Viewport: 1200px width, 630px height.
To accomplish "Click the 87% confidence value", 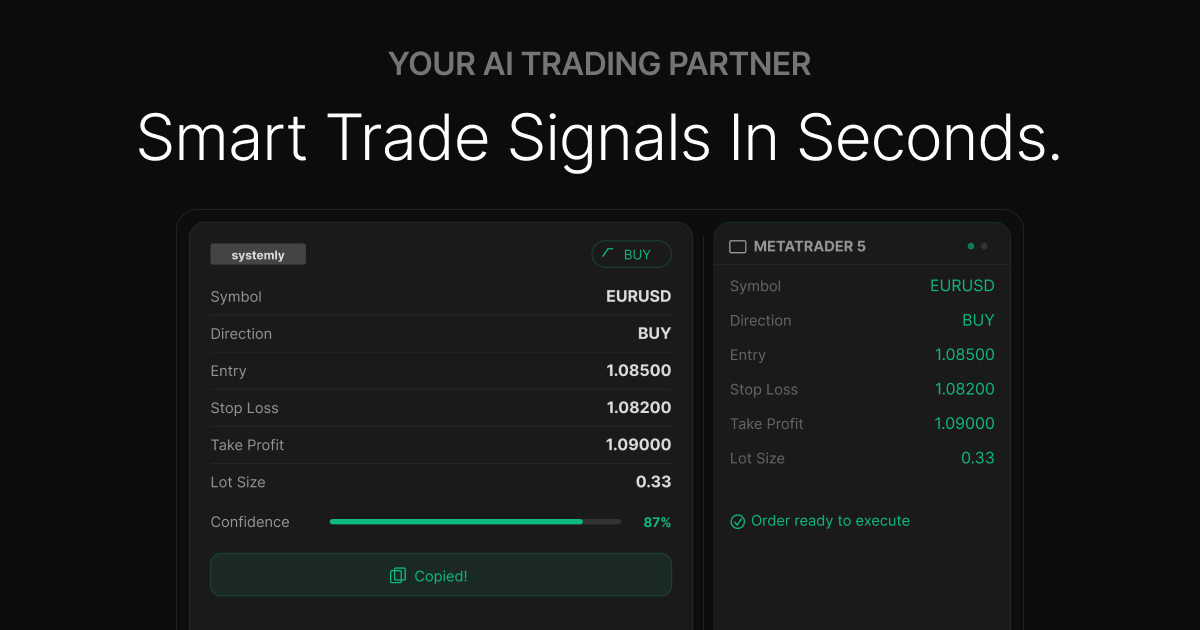I will [657, 522].
